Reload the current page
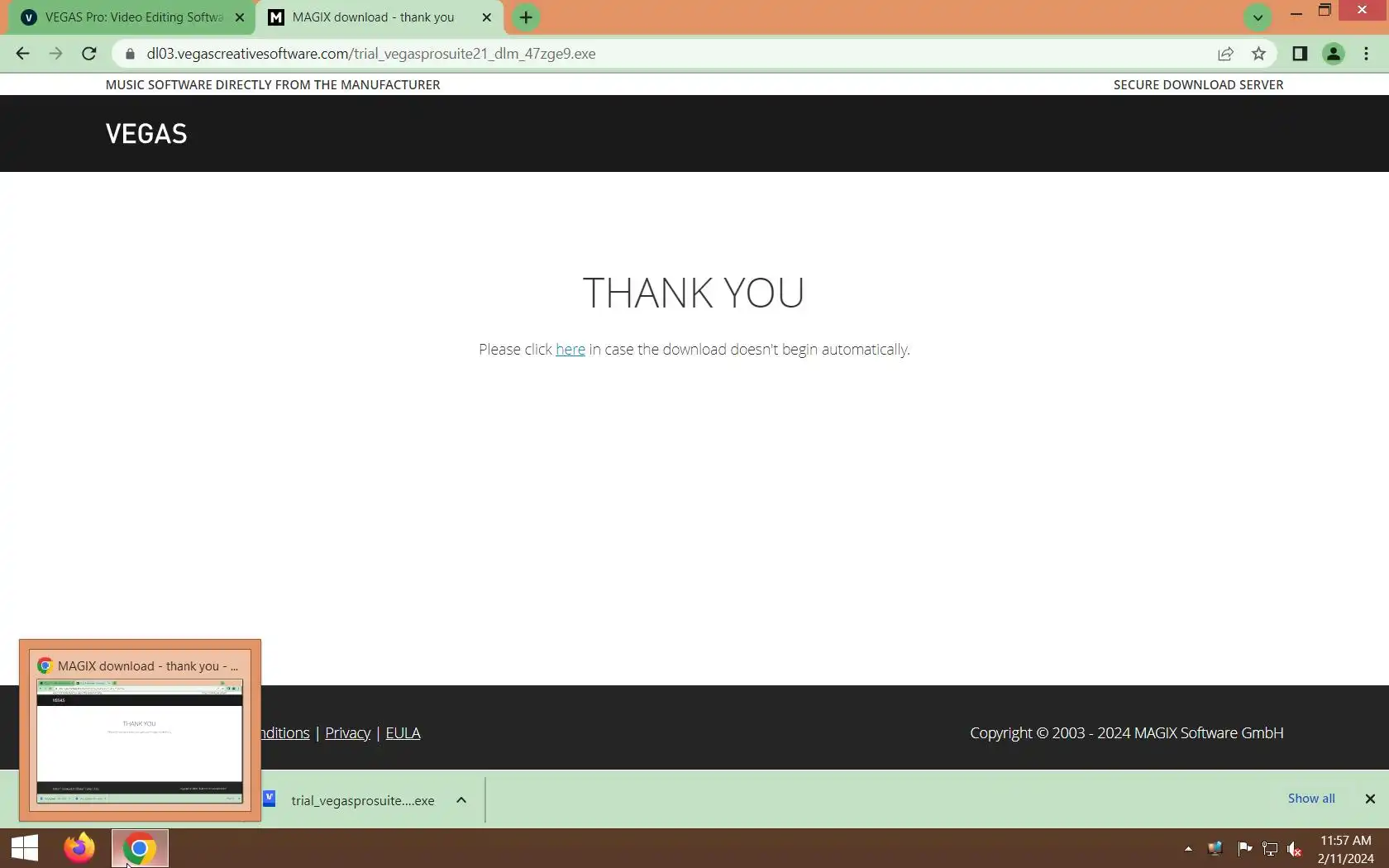The width and height of the screenshot is (1389, 868). coord(89,54)
